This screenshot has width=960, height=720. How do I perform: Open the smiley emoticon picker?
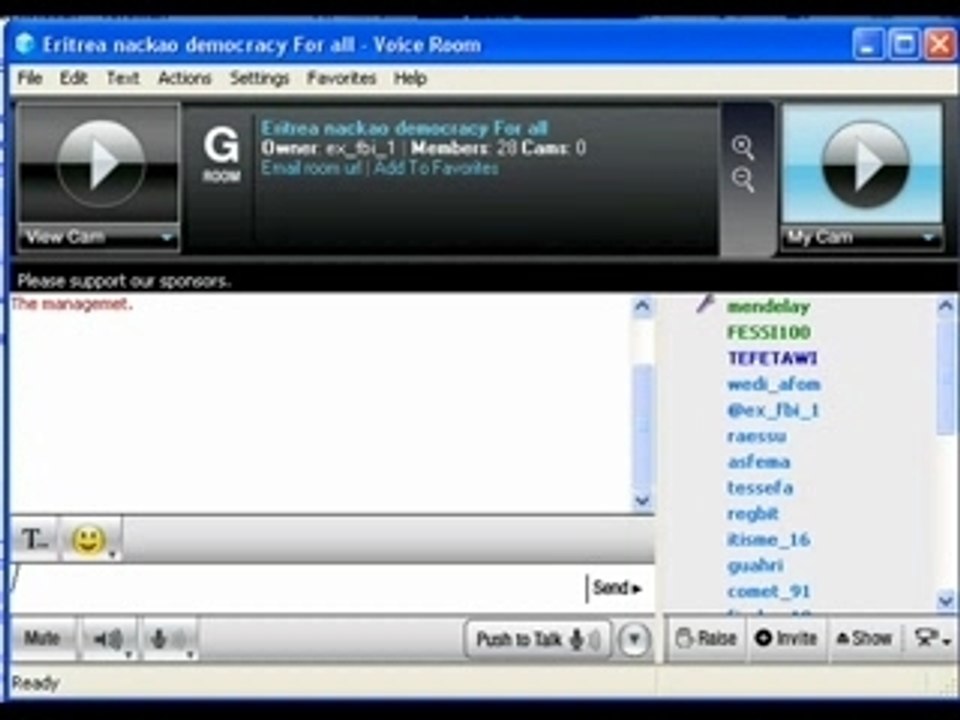(x=92, y=539)
